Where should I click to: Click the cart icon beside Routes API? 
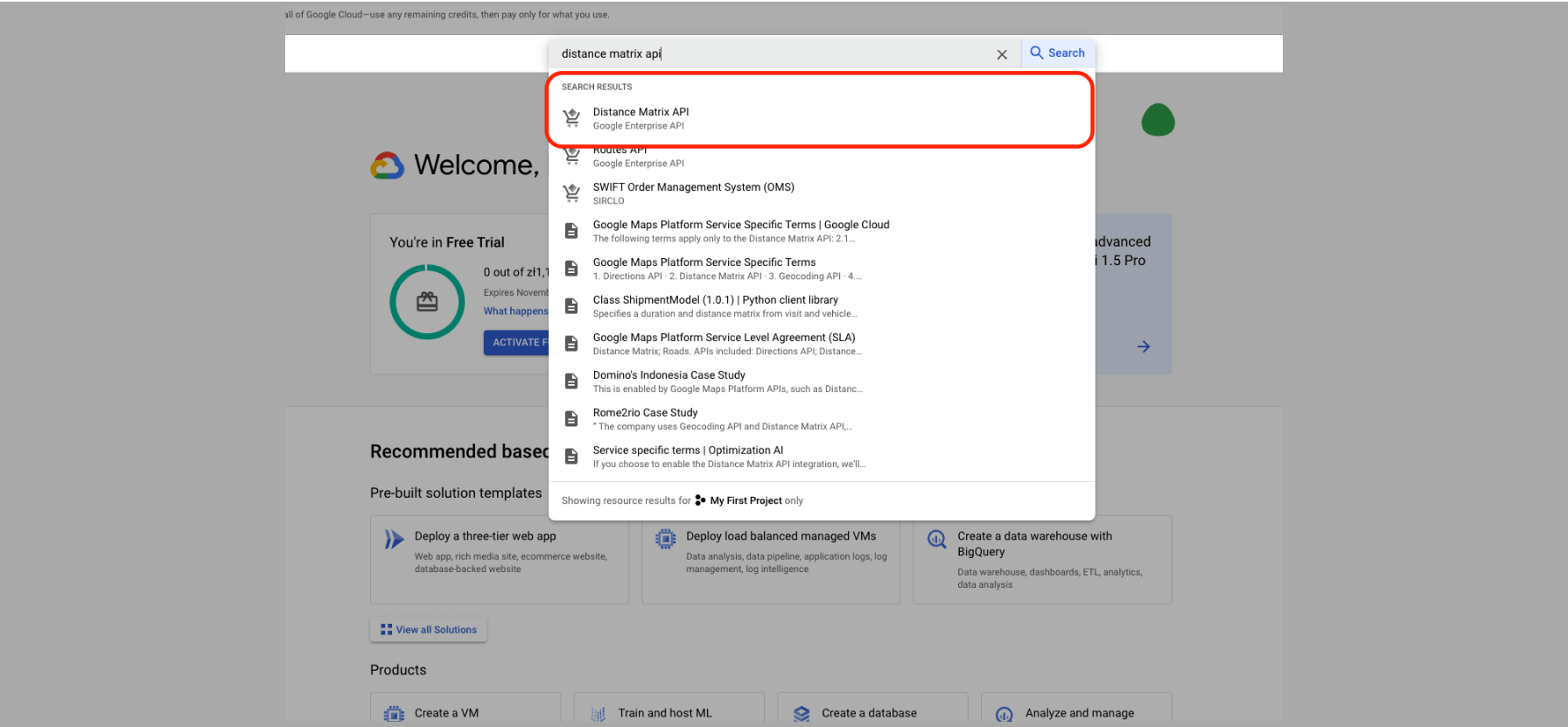pos(571,156)
